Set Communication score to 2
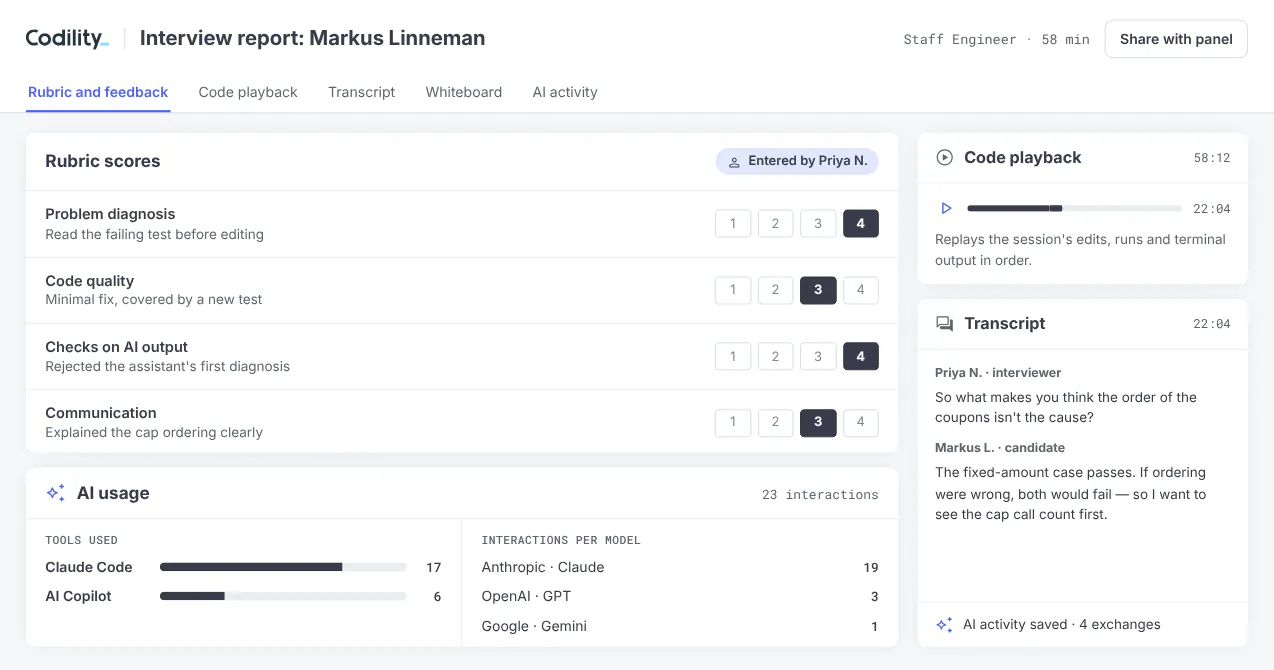Screen dimensions: 1274x670 click(775, 422)
